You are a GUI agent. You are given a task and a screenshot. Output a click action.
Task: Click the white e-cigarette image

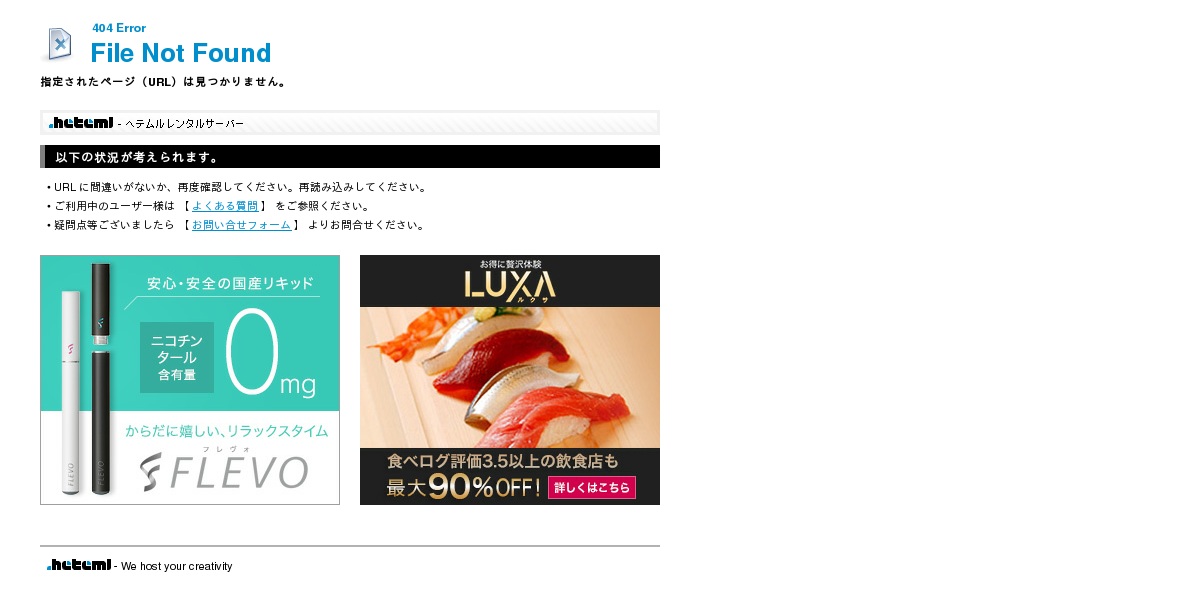click(x=71, y=392)
